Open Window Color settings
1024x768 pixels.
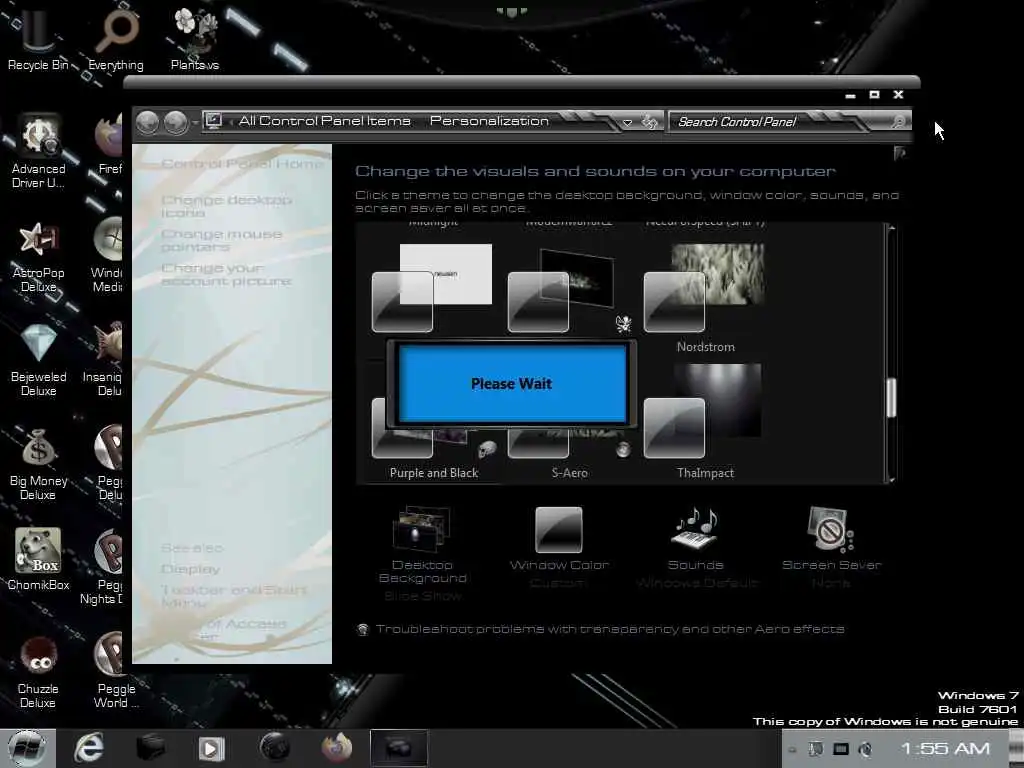pos(559,547)
